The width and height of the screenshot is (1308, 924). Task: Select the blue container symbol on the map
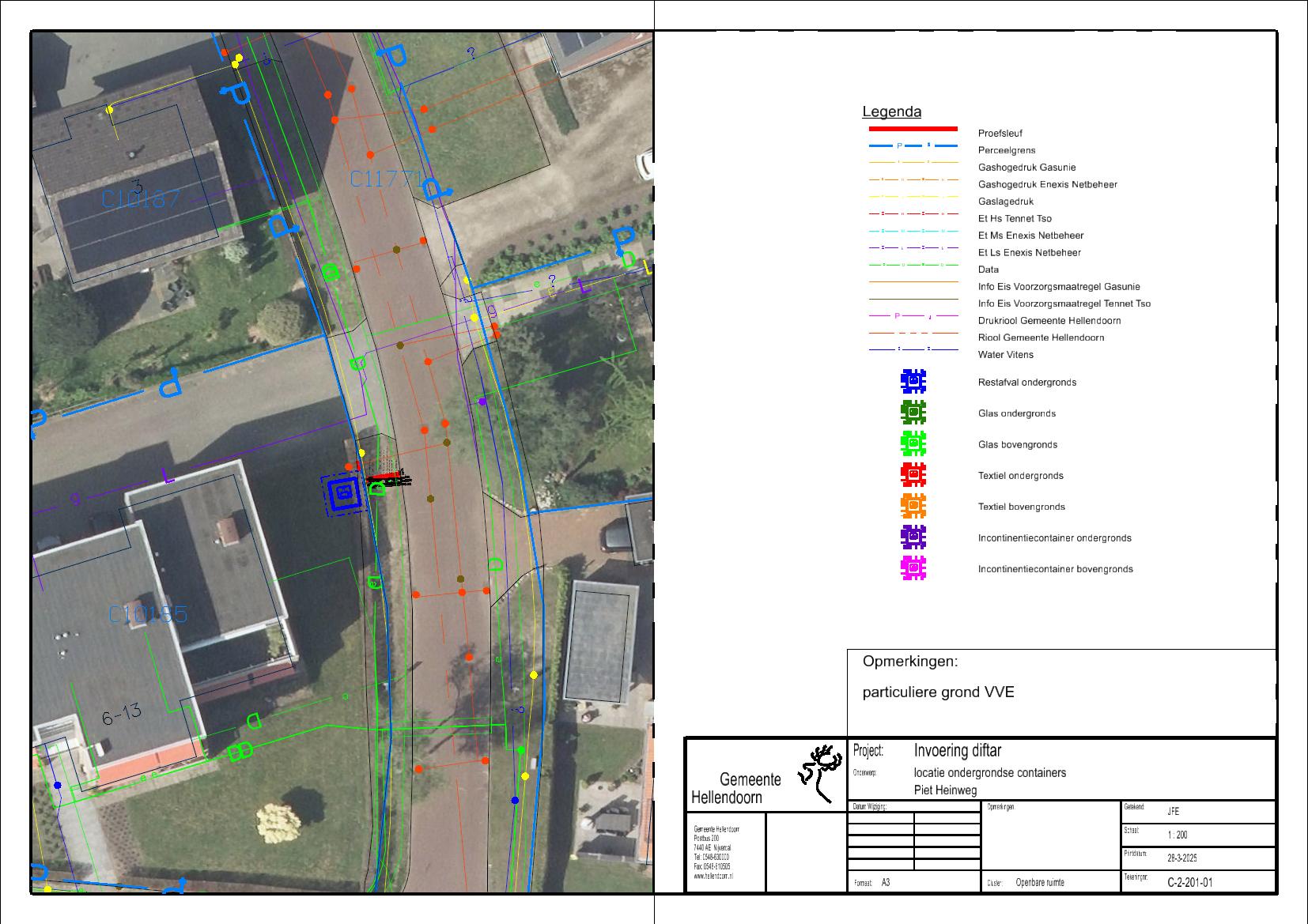(x=343, y=494)
